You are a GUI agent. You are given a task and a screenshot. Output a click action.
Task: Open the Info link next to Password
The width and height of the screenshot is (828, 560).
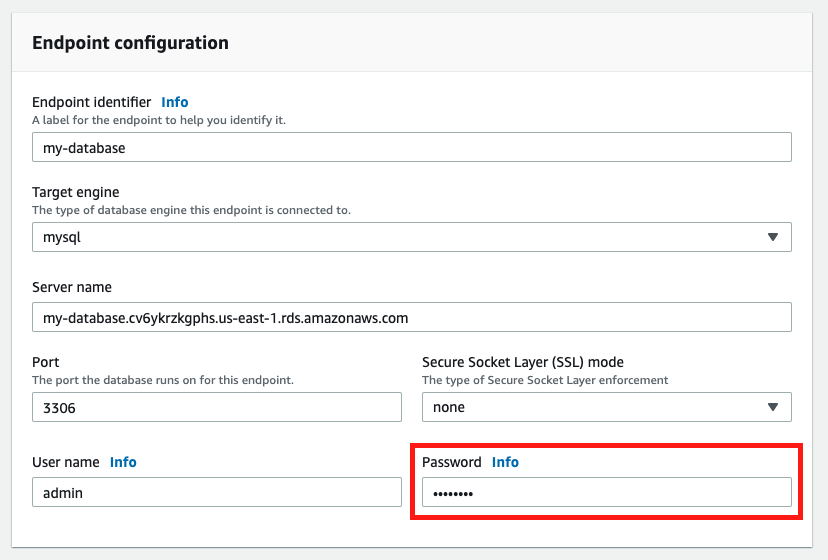(505, 462)
